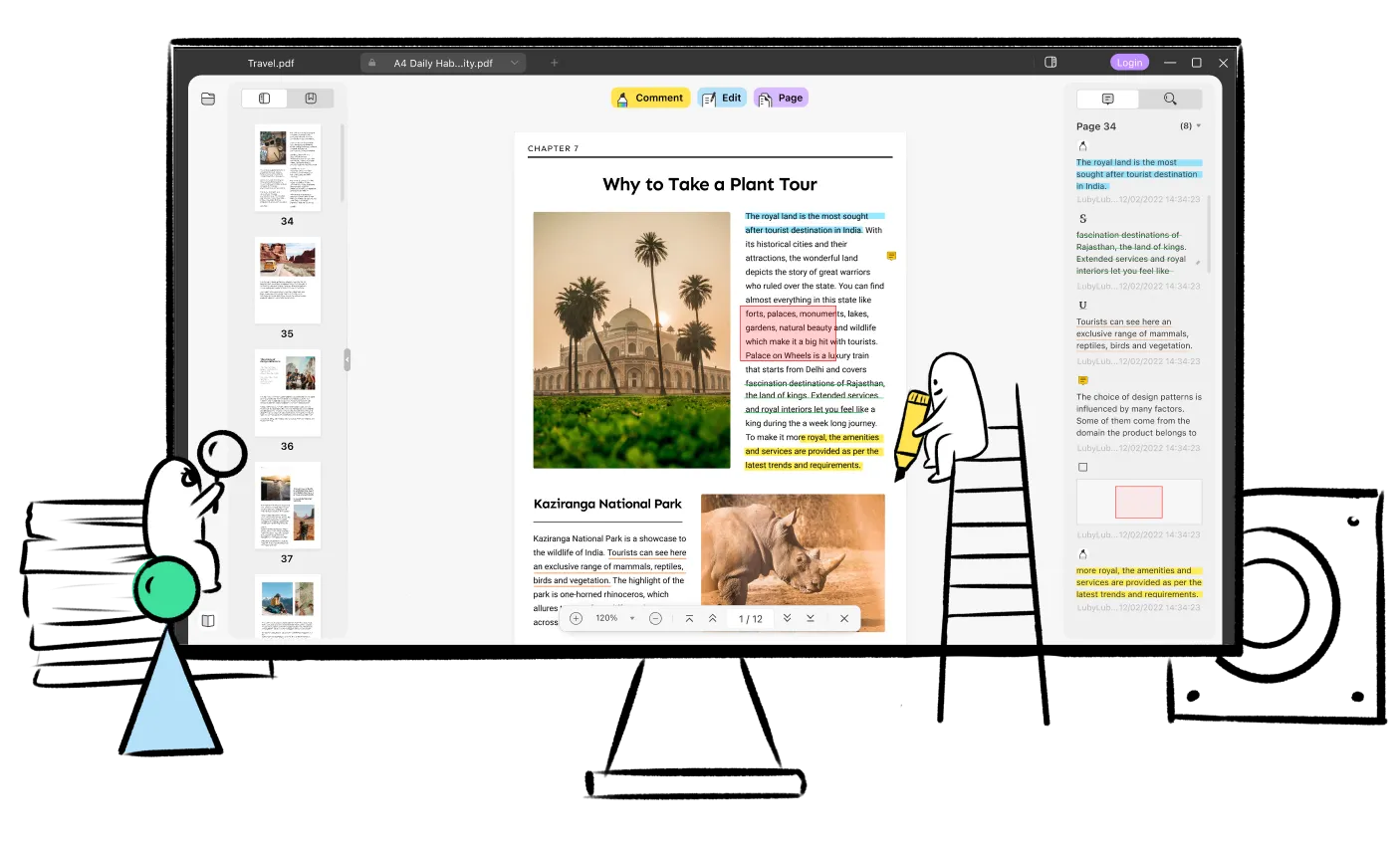Image resolution: width=1400 pixels, height=843 pixels.
Task: Select the blue highlight comment "The royal land is the most"
Action: point(1139,174)
